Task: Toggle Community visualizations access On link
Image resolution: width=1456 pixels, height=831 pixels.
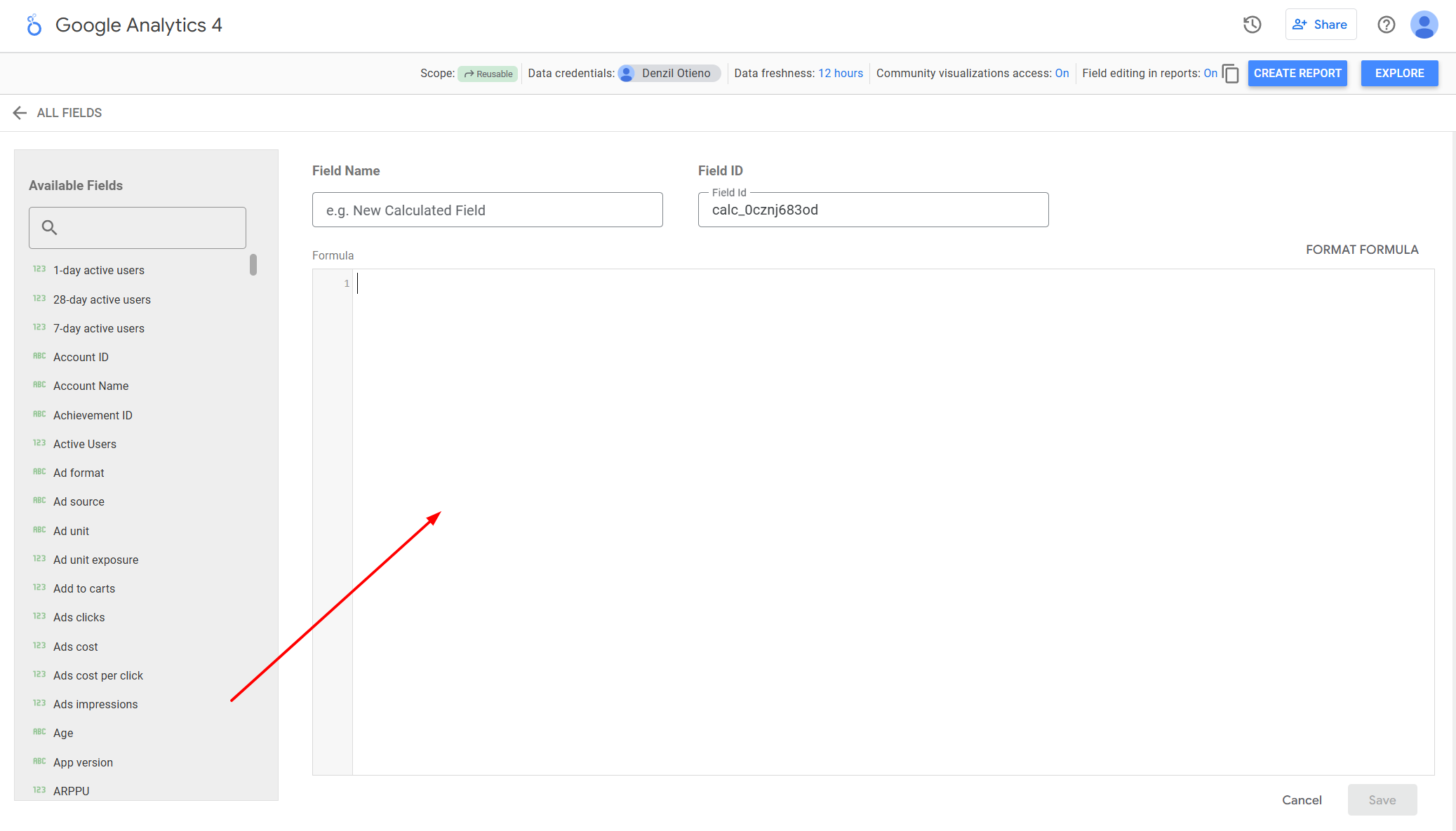Action: 1062,74
